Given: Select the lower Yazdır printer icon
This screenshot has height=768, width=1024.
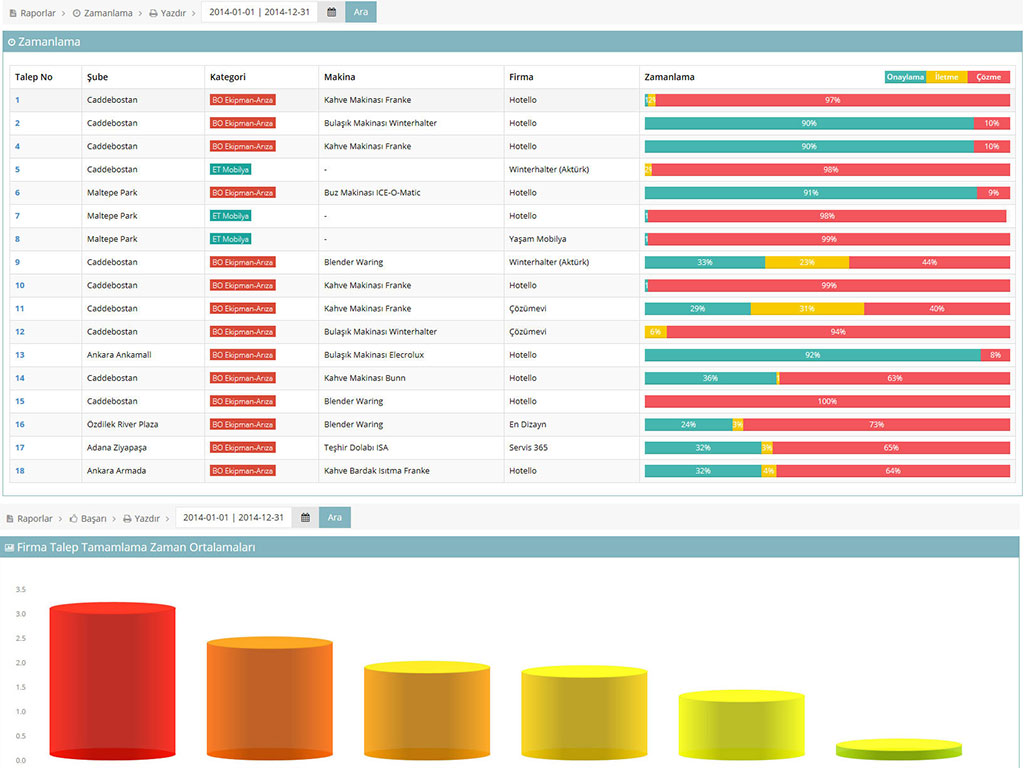Looking at the screenshot, I should pyautogui.click(x=127, y=519).
